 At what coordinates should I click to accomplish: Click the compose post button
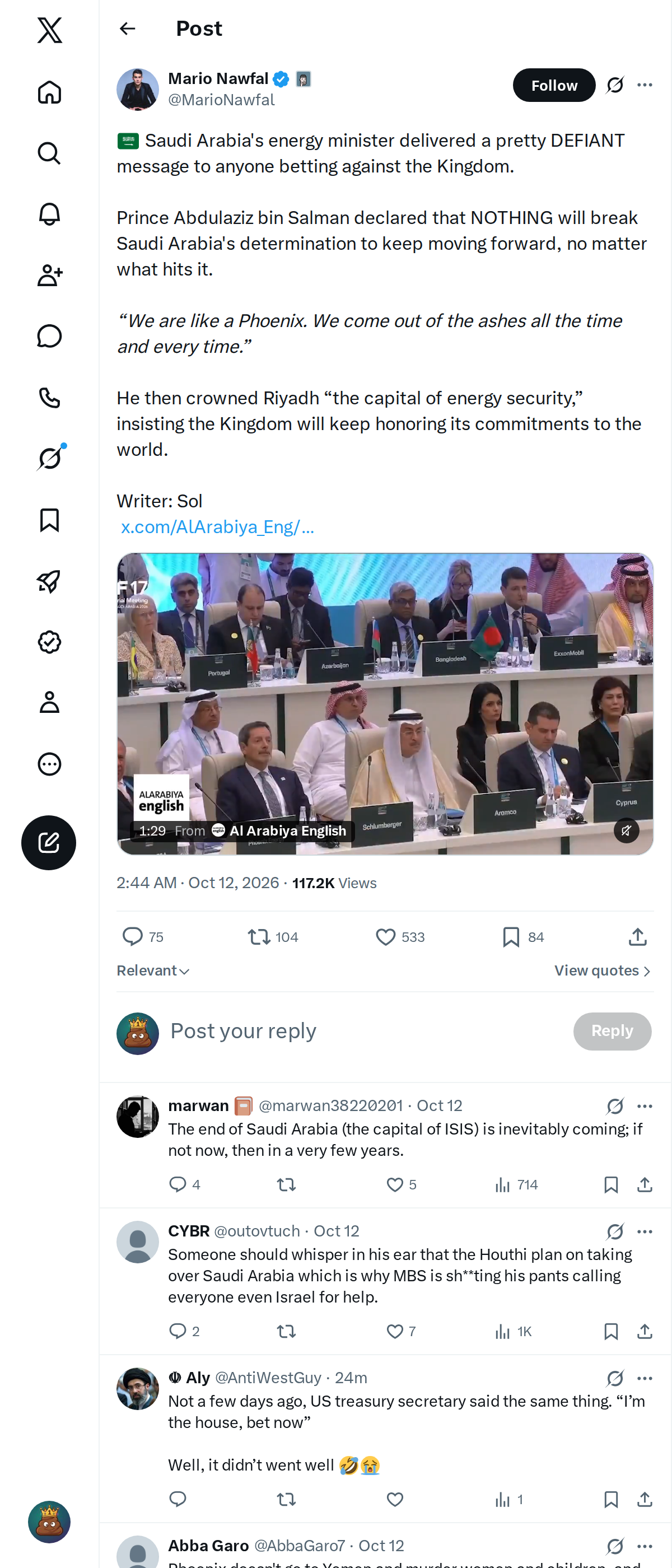coord(49,842)
